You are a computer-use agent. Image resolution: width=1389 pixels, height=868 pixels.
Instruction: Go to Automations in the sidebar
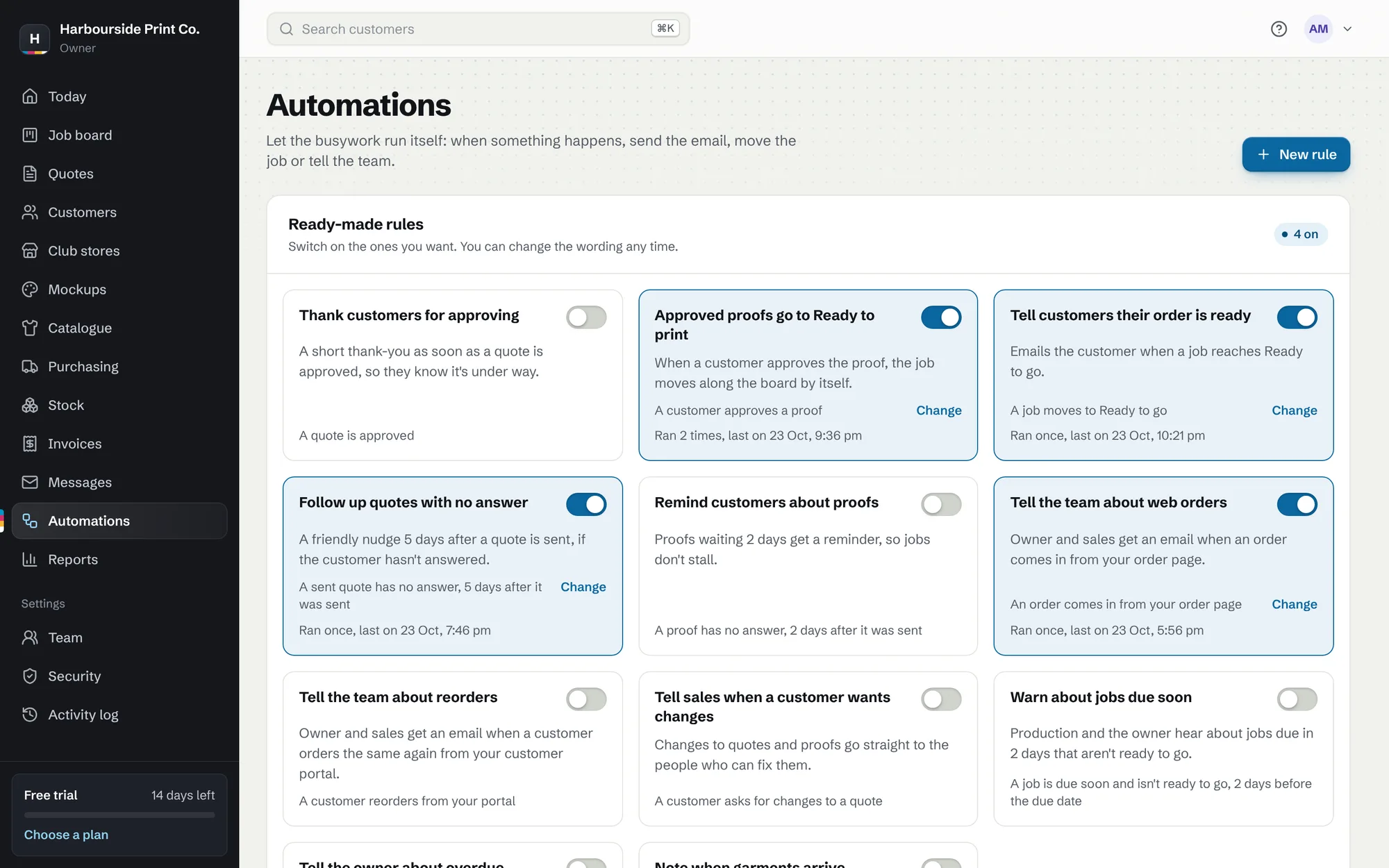pos(119,521)
